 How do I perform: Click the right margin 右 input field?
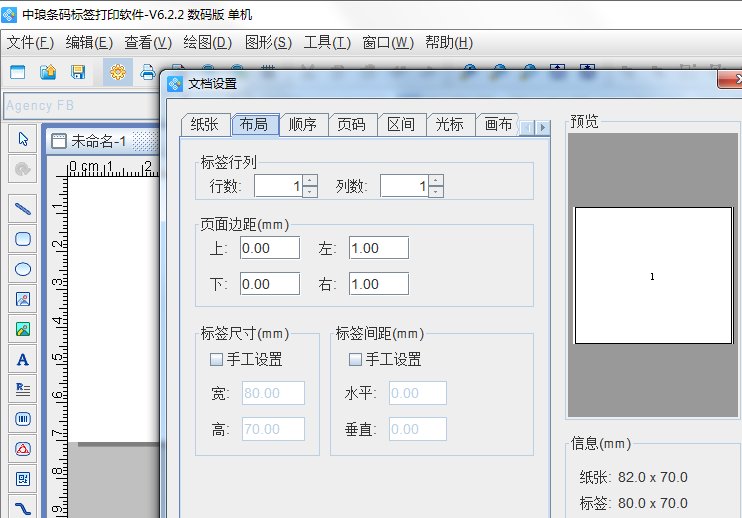coord(379,284)
